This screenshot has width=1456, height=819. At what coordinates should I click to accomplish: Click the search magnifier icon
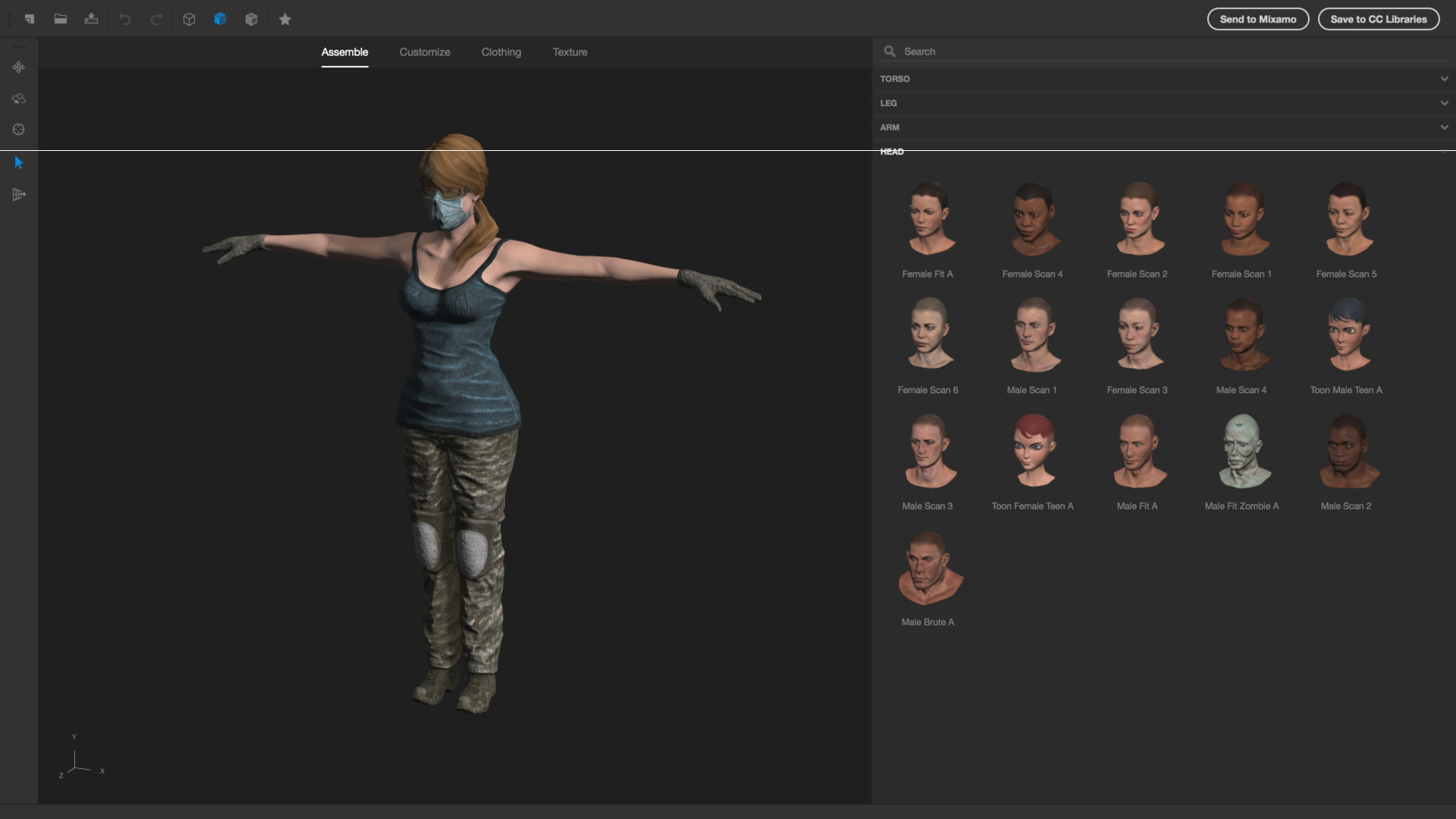890,52
